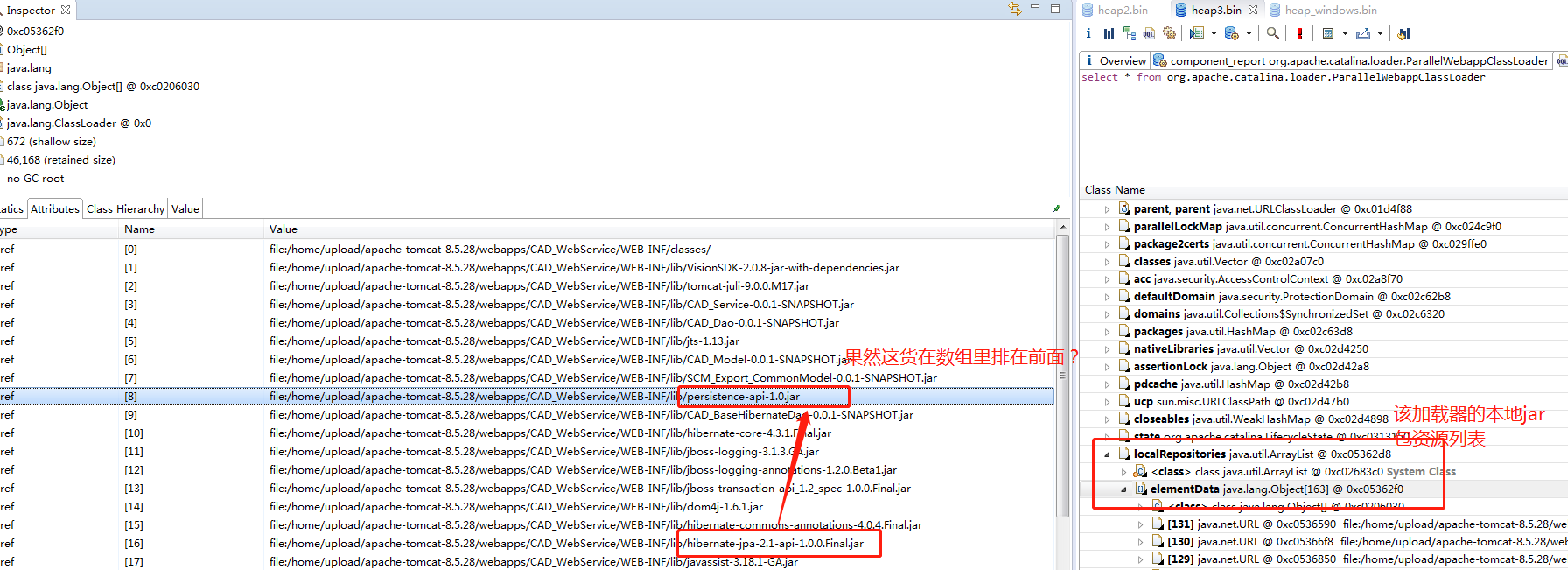Switch to heap2.bin editor tab
The width and height of the screenshot is (1568, 570).
1115,10
